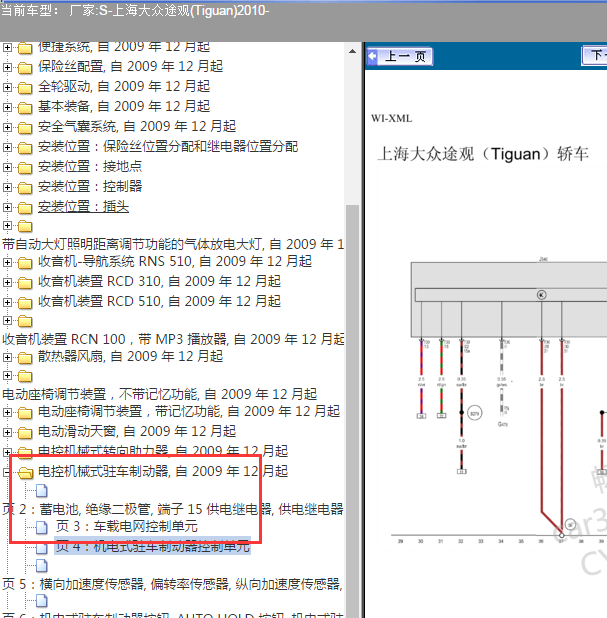Image resolution: width=607 pixels, height=618 pixels.
Task: Select 收音机装置 RCN 100，带 MP3 播放器 entry
Action: 173,339
